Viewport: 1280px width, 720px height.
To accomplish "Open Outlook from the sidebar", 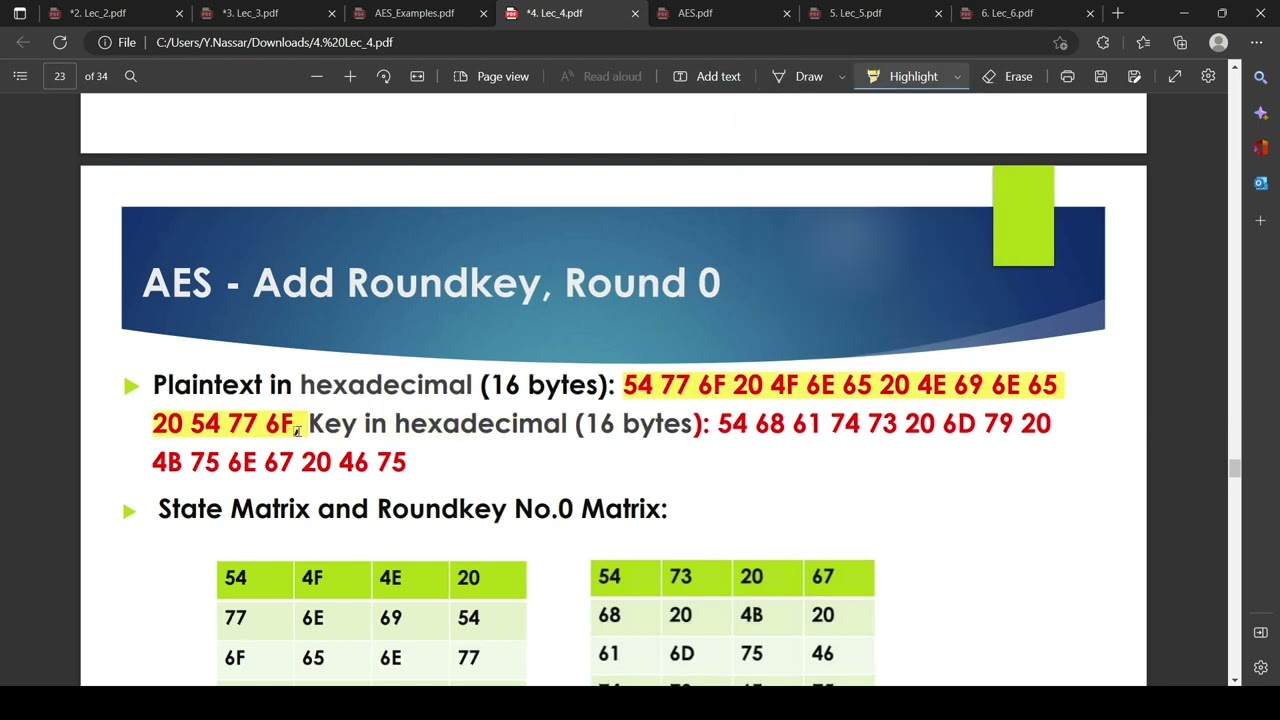I will tap(1260, 183).
